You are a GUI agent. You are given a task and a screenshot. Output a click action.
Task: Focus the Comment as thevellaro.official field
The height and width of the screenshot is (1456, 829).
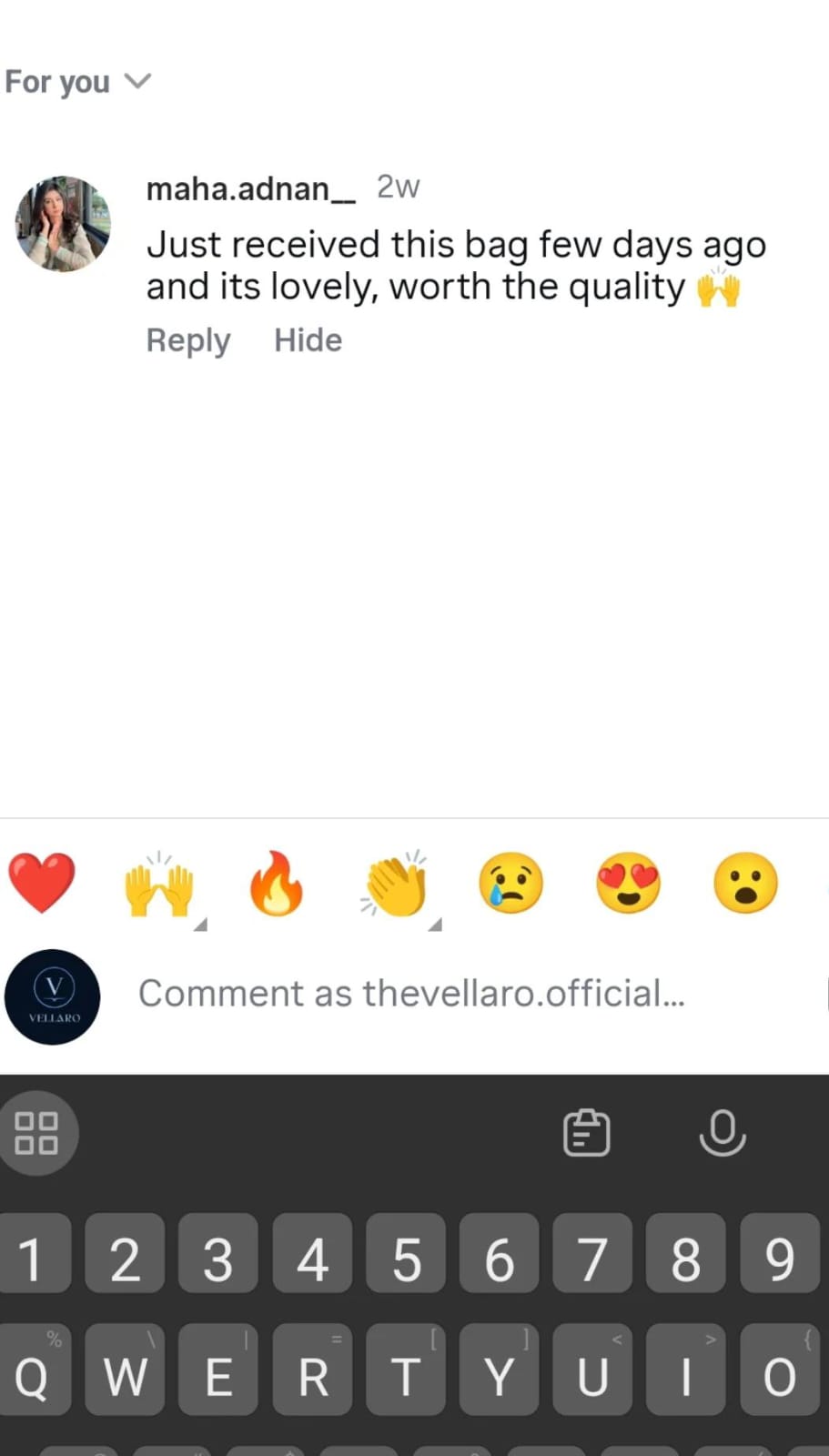tap(473, 994)
